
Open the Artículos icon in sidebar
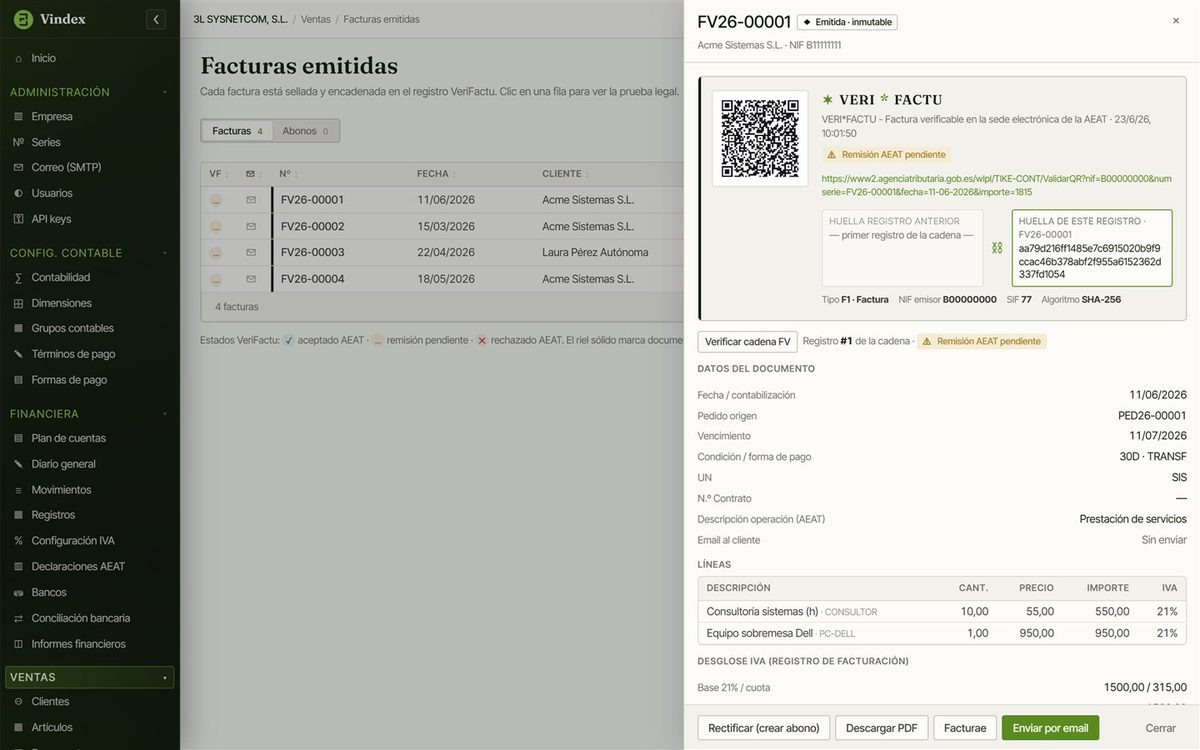tap(18, 728)
